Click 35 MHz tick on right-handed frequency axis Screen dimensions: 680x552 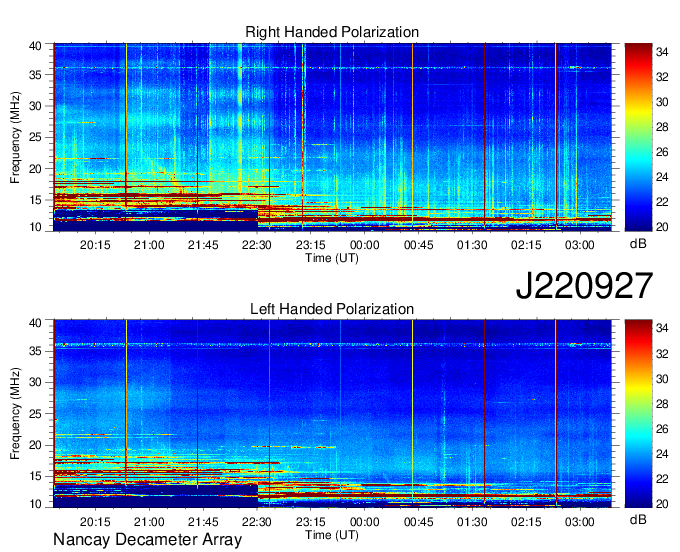point(35,75)
